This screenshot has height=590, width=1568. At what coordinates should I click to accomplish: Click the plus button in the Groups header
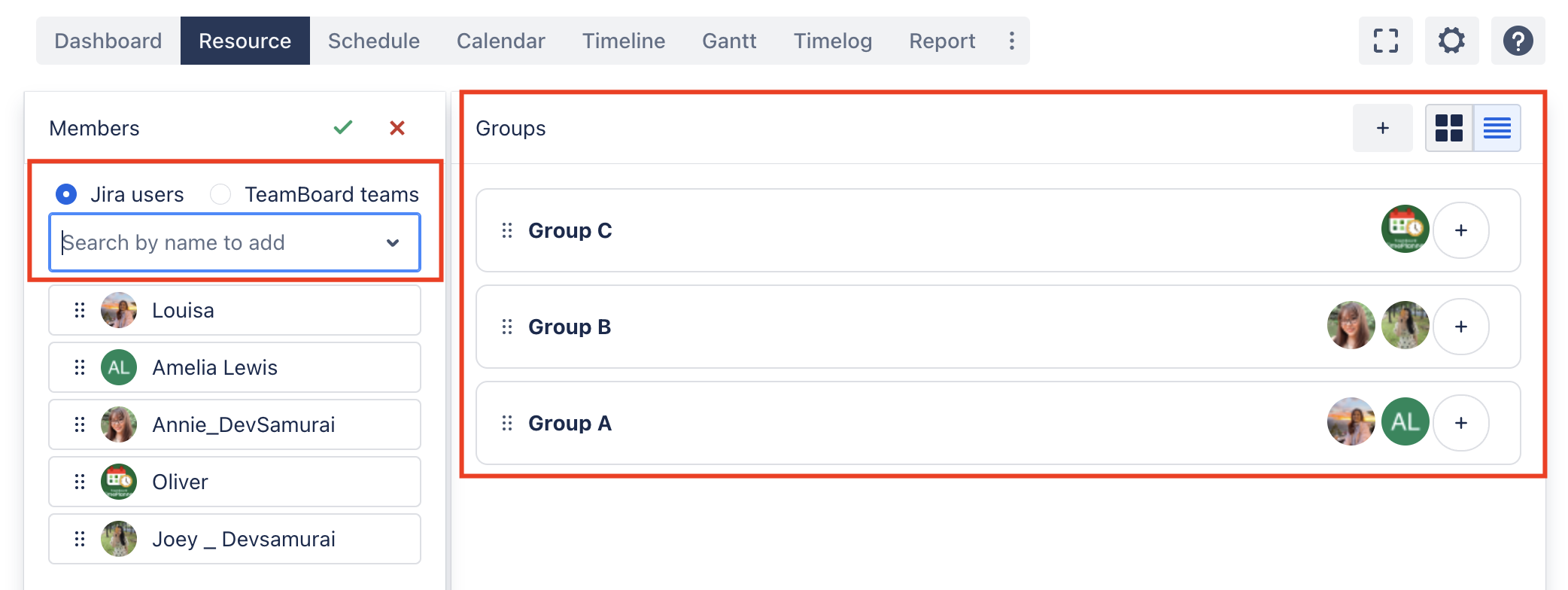(x=1382, y=128)
